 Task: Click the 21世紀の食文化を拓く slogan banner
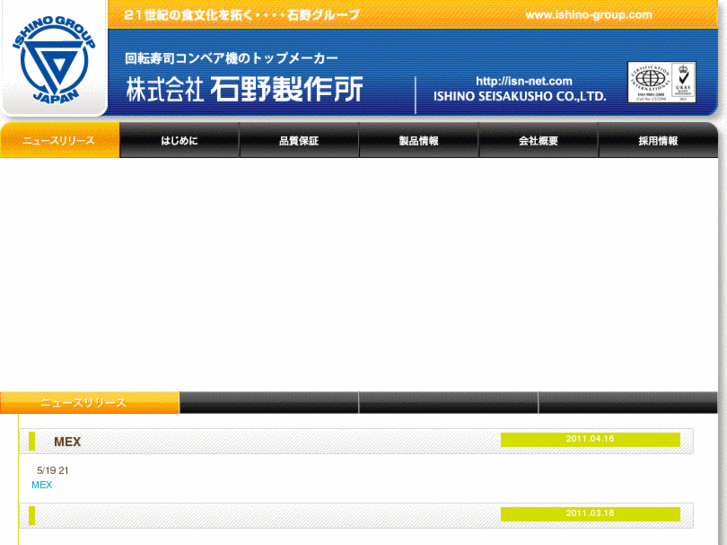(x=242, y=15)
